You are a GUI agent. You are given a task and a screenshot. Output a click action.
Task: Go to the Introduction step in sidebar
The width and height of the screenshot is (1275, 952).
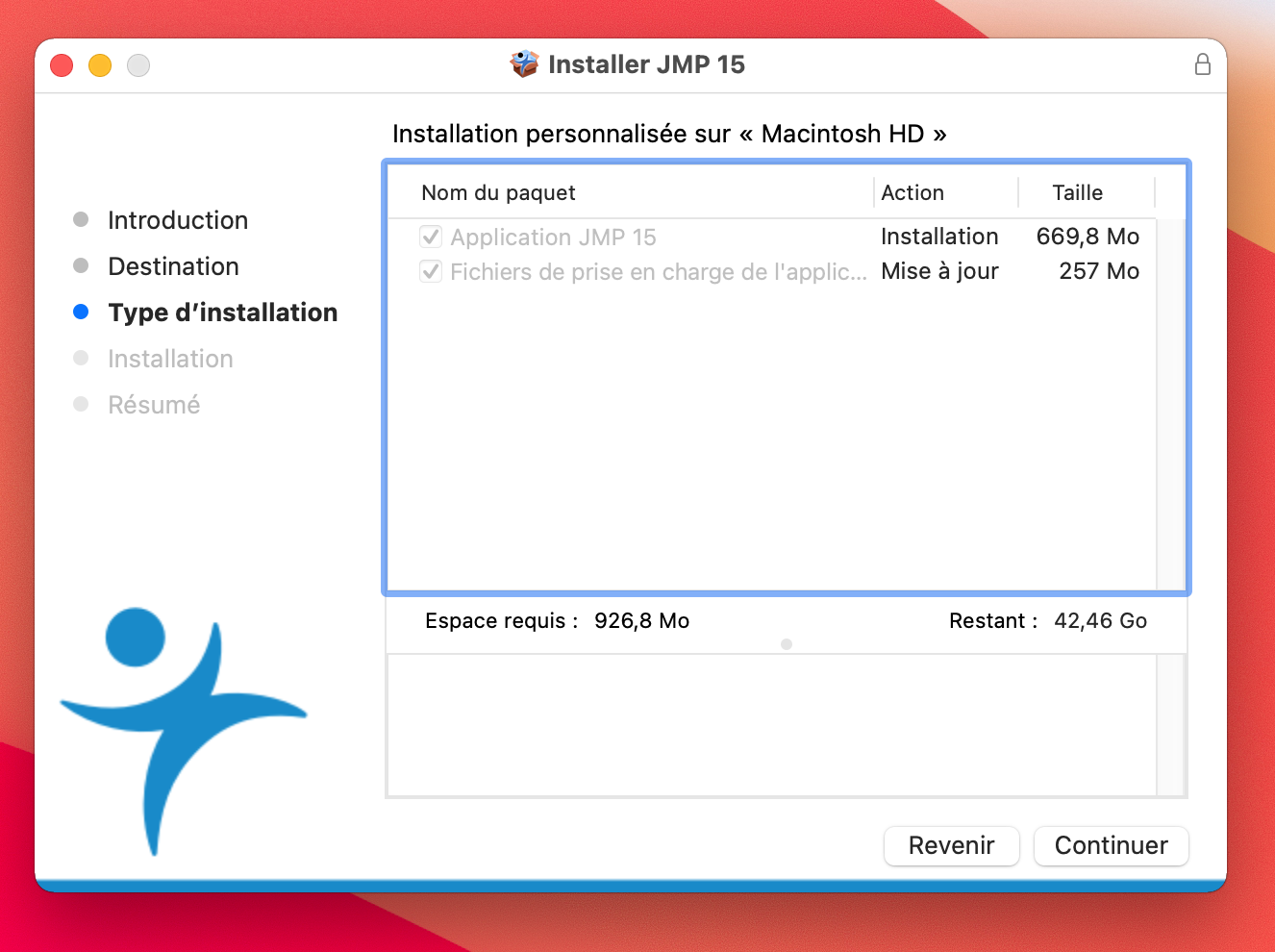pyautogui.click(x=178, y=220)
